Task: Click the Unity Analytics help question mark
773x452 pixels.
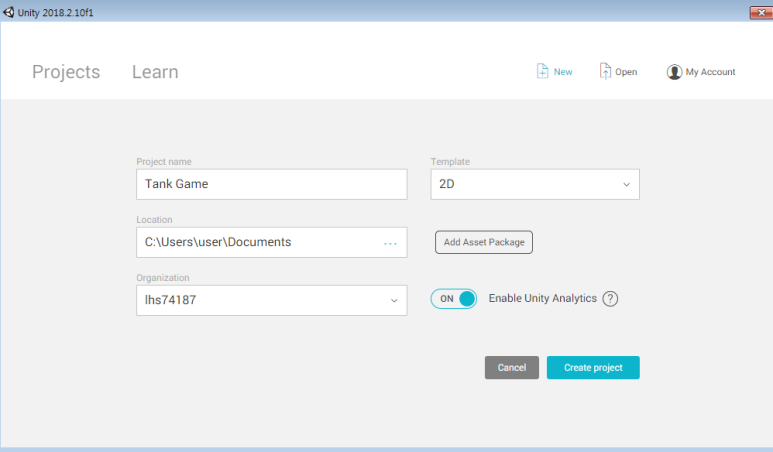Action: pyautogui.click(x=610, y=299)
